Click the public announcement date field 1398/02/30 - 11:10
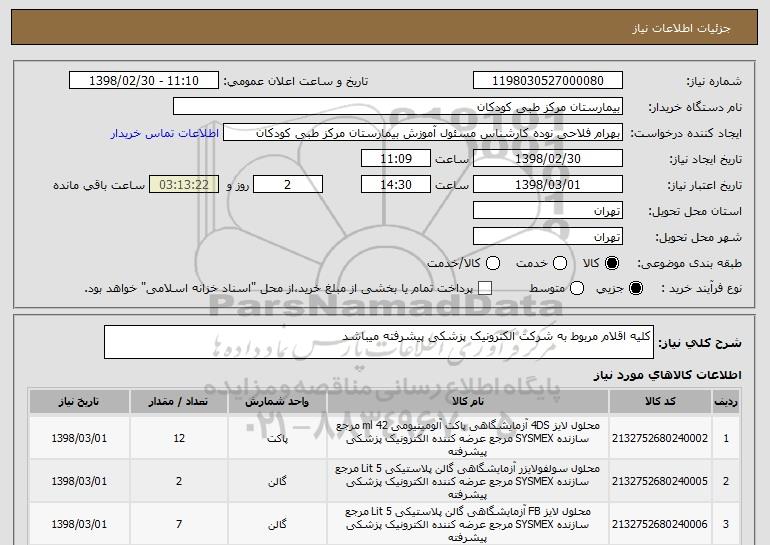This screenshot has height=545, width=770. pyautogui.click(x=144, y=81)
